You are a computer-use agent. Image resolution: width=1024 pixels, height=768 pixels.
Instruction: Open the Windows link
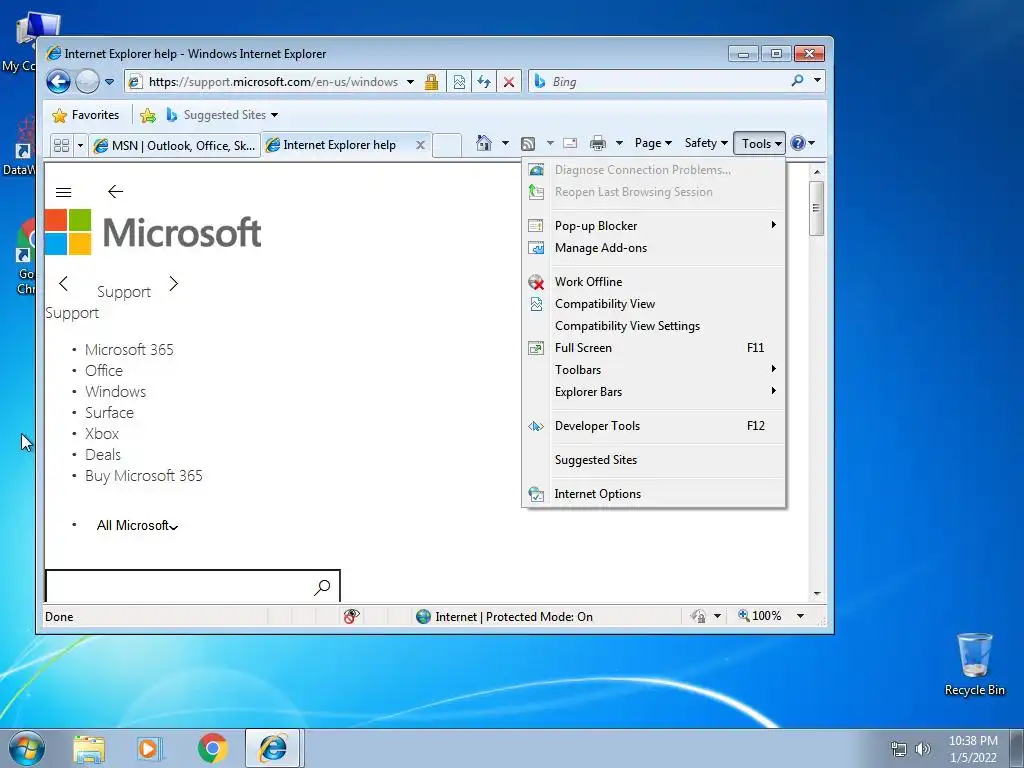click(x=116, y=391)
